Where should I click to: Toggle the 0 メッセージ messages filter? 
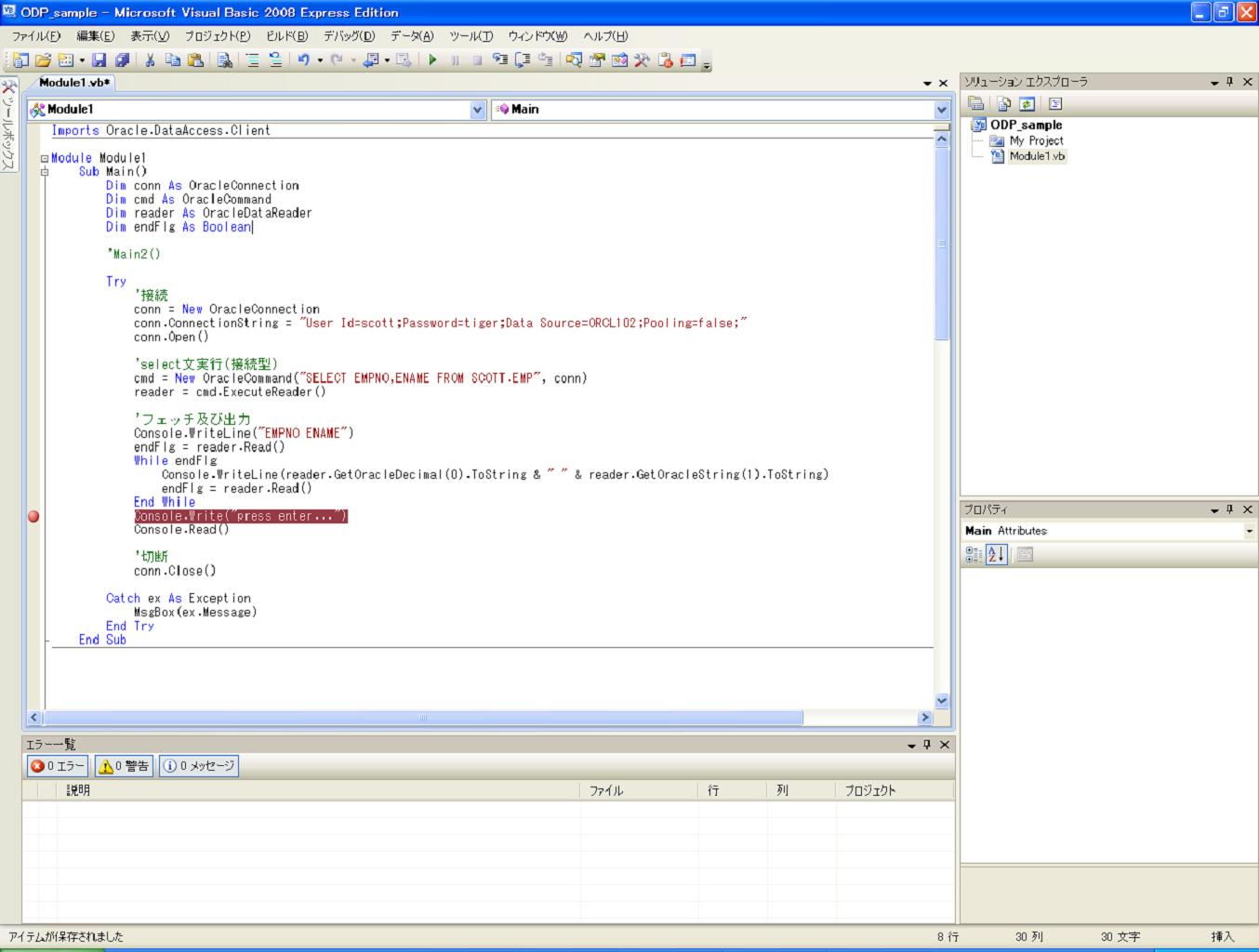coord(199,766)
